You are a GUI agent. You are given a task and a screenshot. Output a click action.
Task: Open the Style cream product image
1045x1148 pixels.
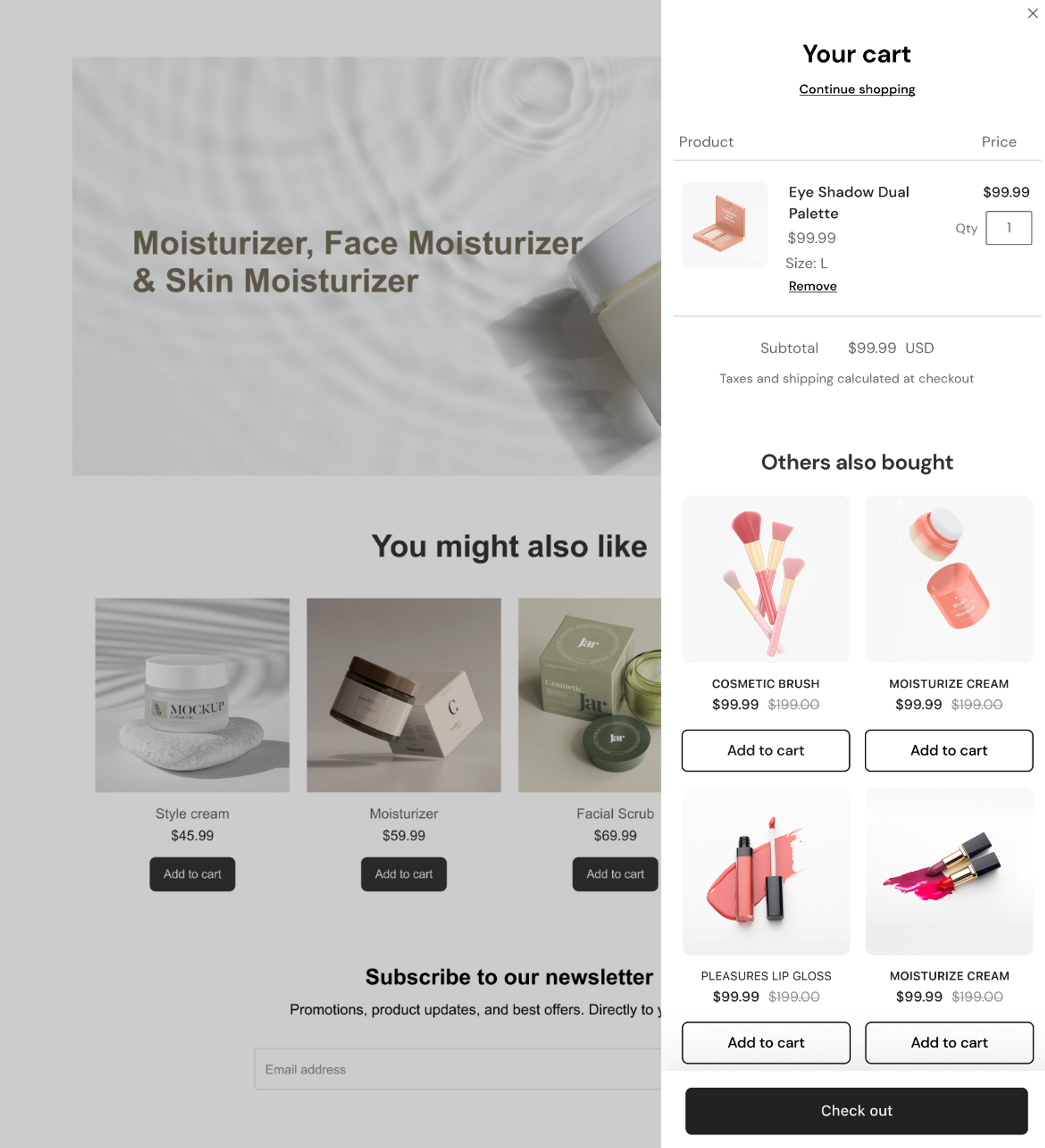pos(192,695)
